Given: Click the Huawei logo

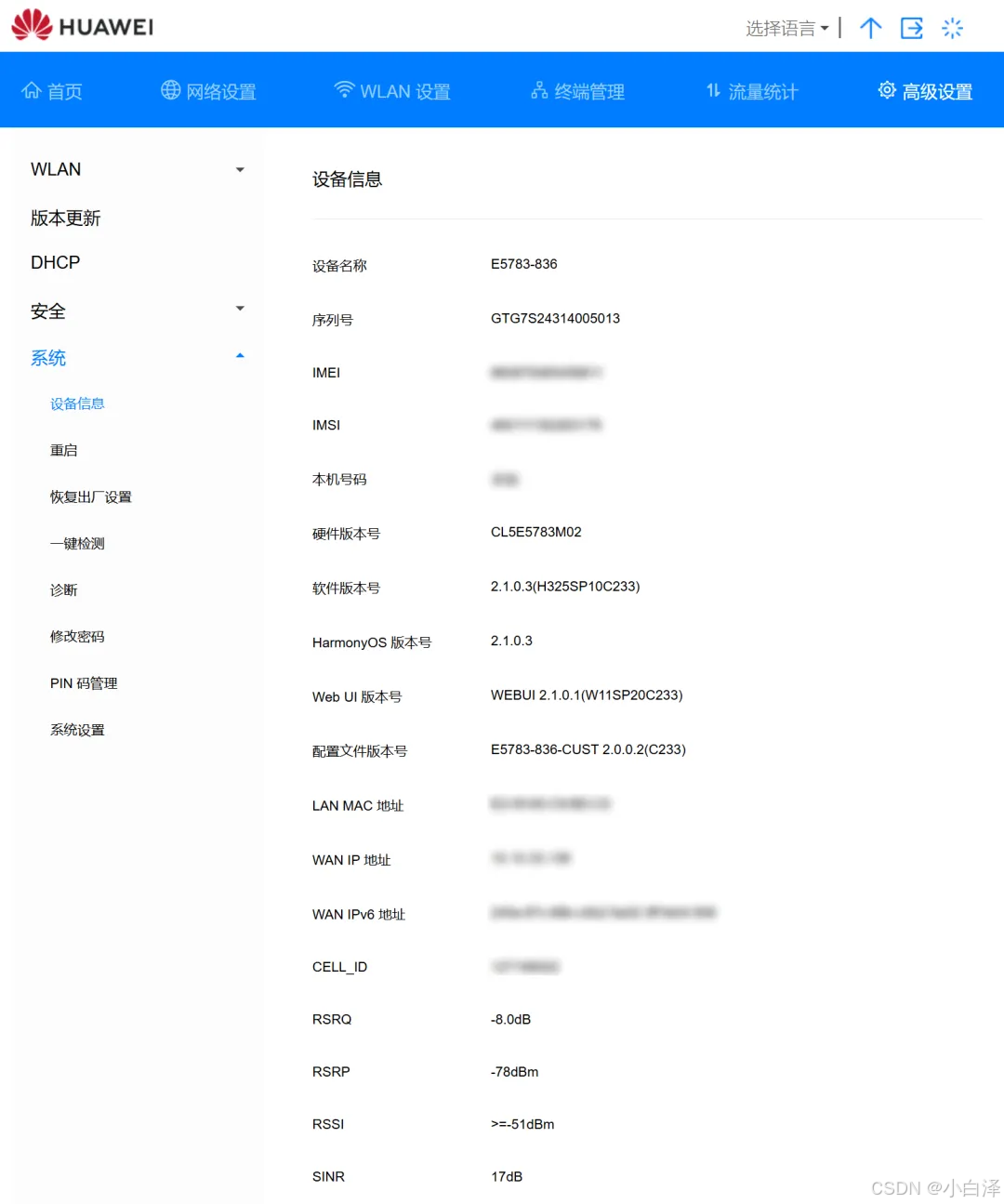Looking at the screenshot, I should point(83,26).
